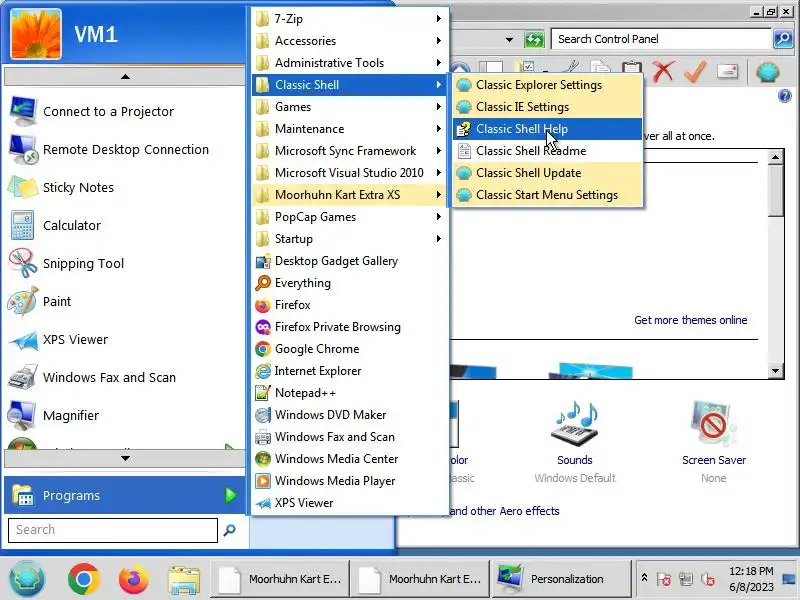Image resolution: width=800 pixels, height=600 pixels.
Task: Select Classic Shell Update
Action: coord(547,172)
